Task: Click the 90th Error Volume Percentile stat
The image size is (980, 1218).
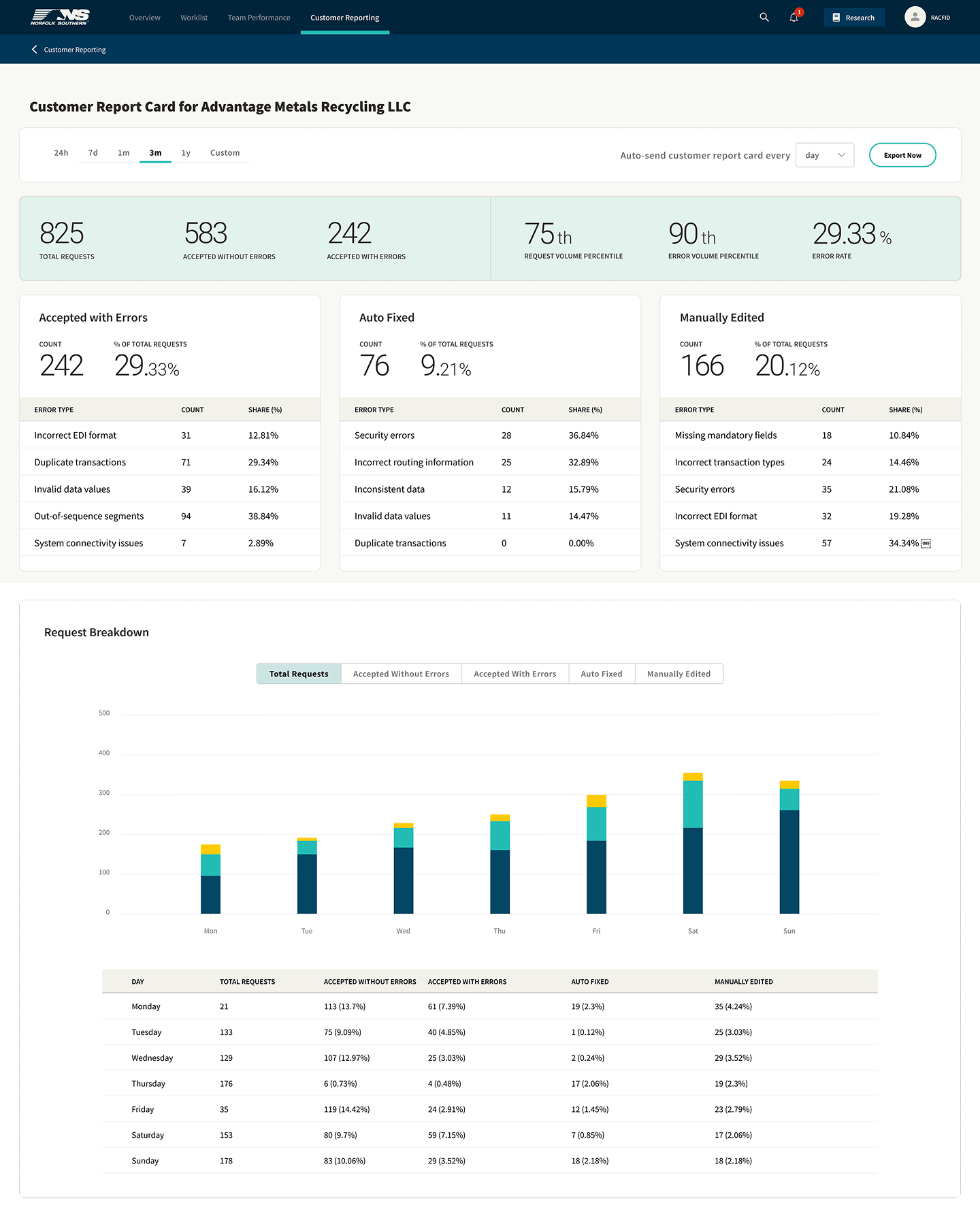Action: [713, 240]
